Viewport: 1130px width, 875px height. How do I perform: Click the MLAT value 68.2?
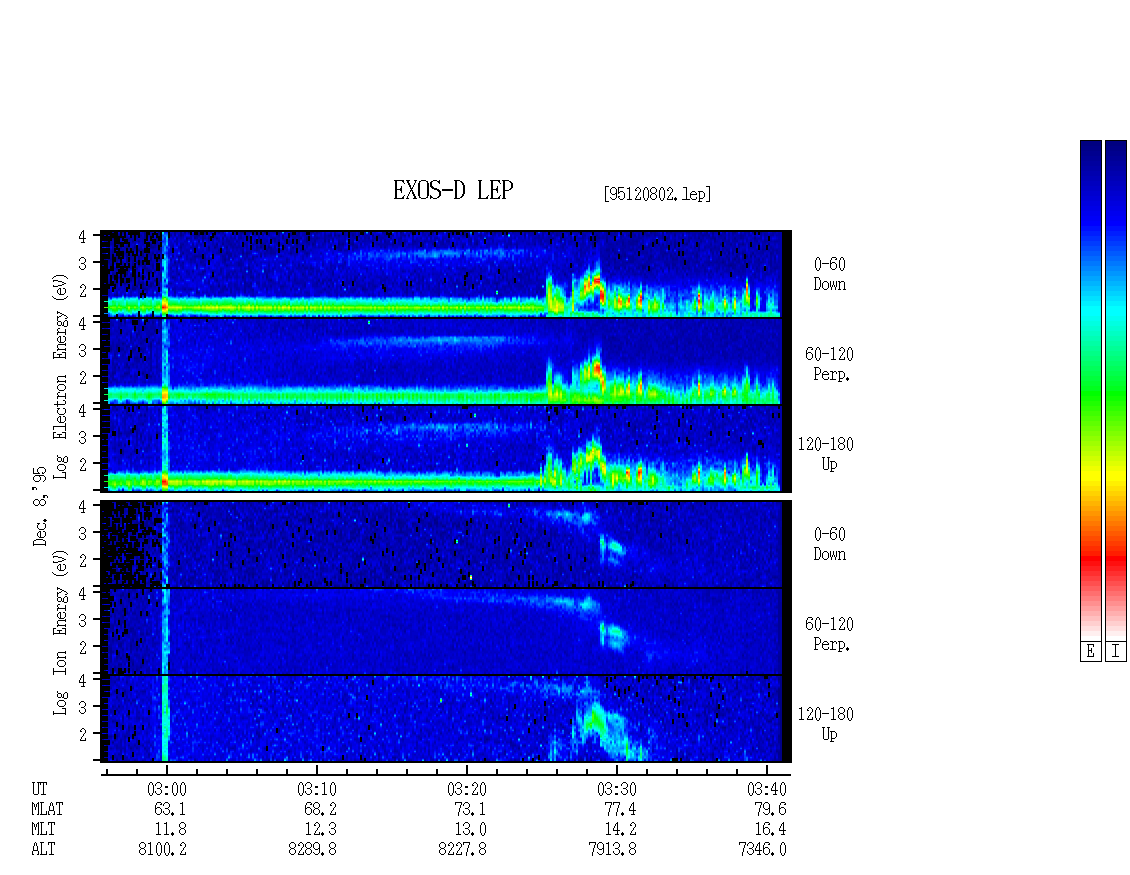[x=320, y=809]
